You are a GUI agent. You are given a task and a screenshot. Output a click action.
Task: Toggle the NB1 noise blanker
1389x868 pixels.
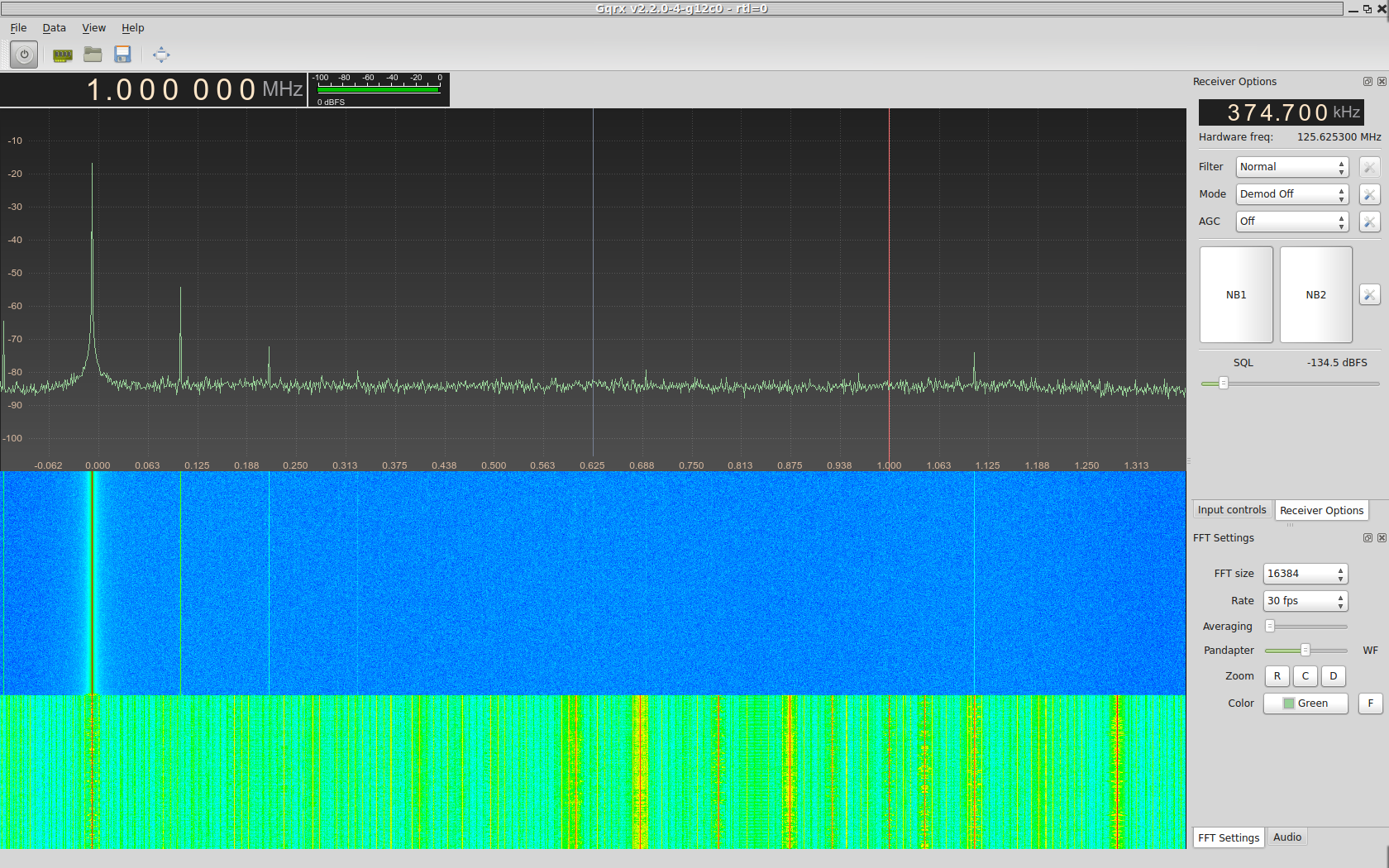(1236, 295)
